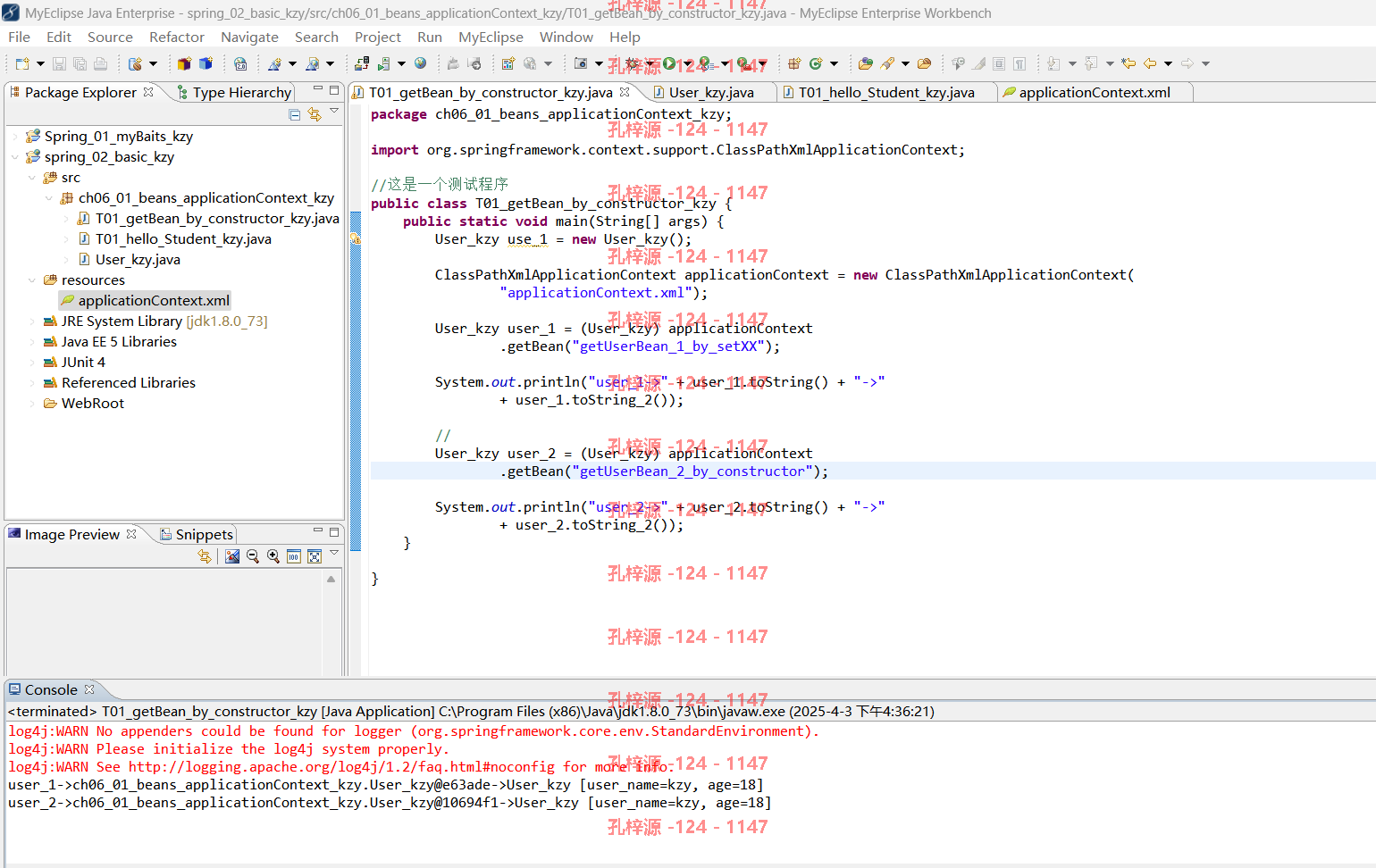Expand the Spring_01_myBaits_kzy project
Image resolution: width=1376 pixels, height=868 pixels.
15,137
